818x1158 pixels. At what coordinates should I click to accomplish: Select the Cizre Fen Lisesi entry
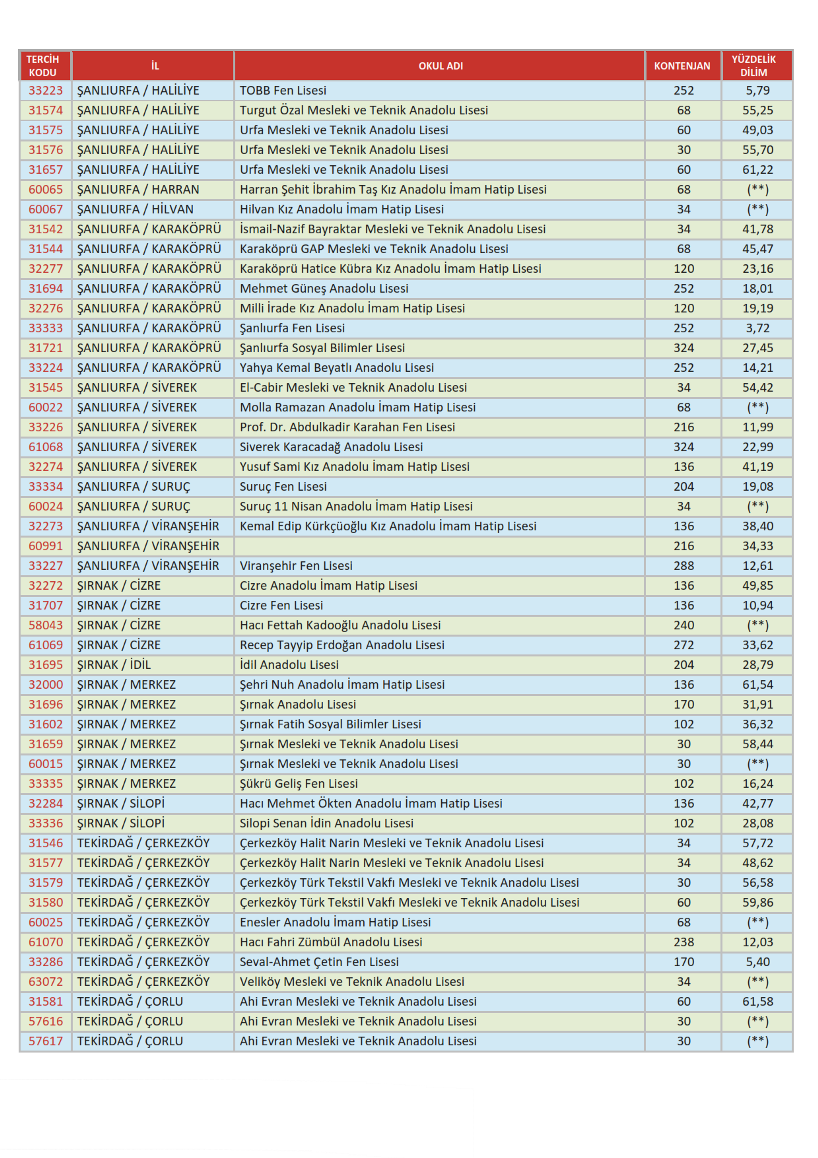pyautogui.click(x=281, y=605)
